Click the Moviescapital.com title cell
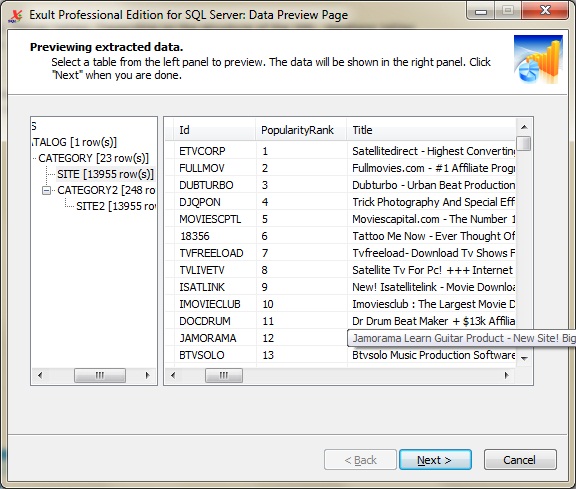 coord(432,219)
